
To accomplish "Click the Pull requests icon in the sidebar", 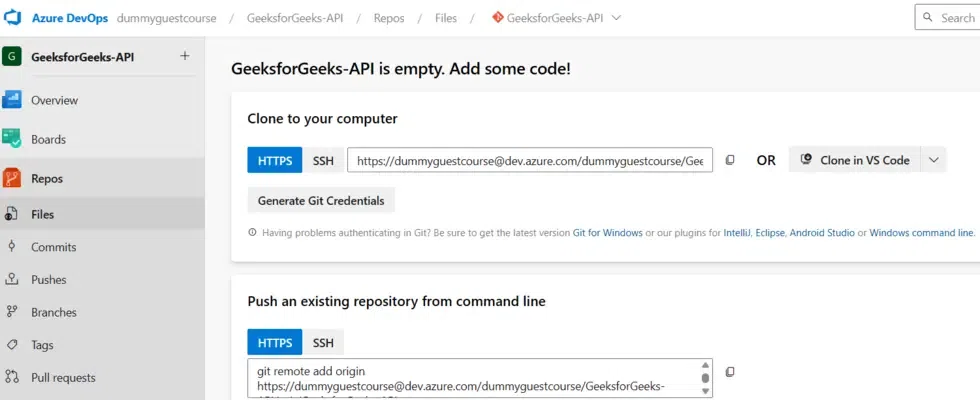I will (x=11, y=377).
